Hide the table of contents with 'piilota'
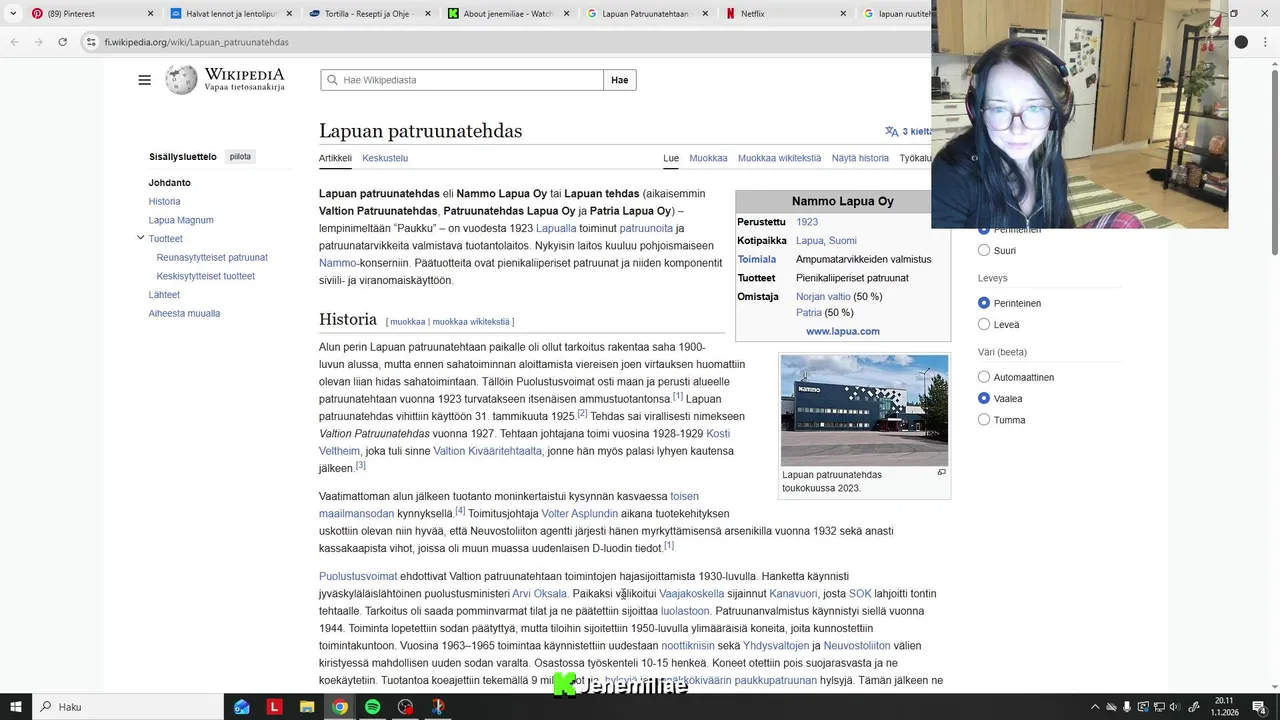This screenshot has width=1280, height=720. [x=240, y=157]
